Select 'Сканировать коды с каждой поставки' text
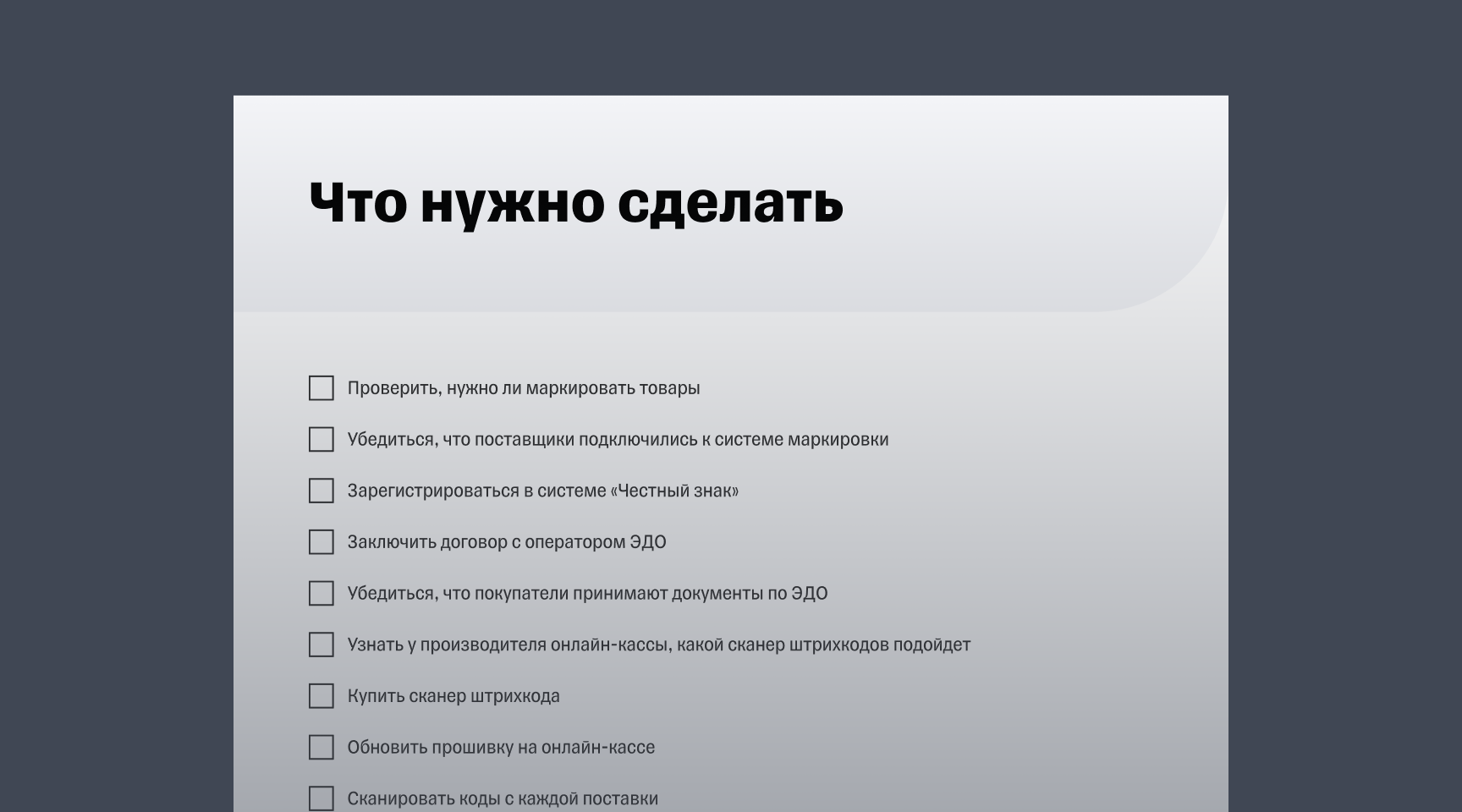Viewport: 1462px width, 812px height. 504,797
